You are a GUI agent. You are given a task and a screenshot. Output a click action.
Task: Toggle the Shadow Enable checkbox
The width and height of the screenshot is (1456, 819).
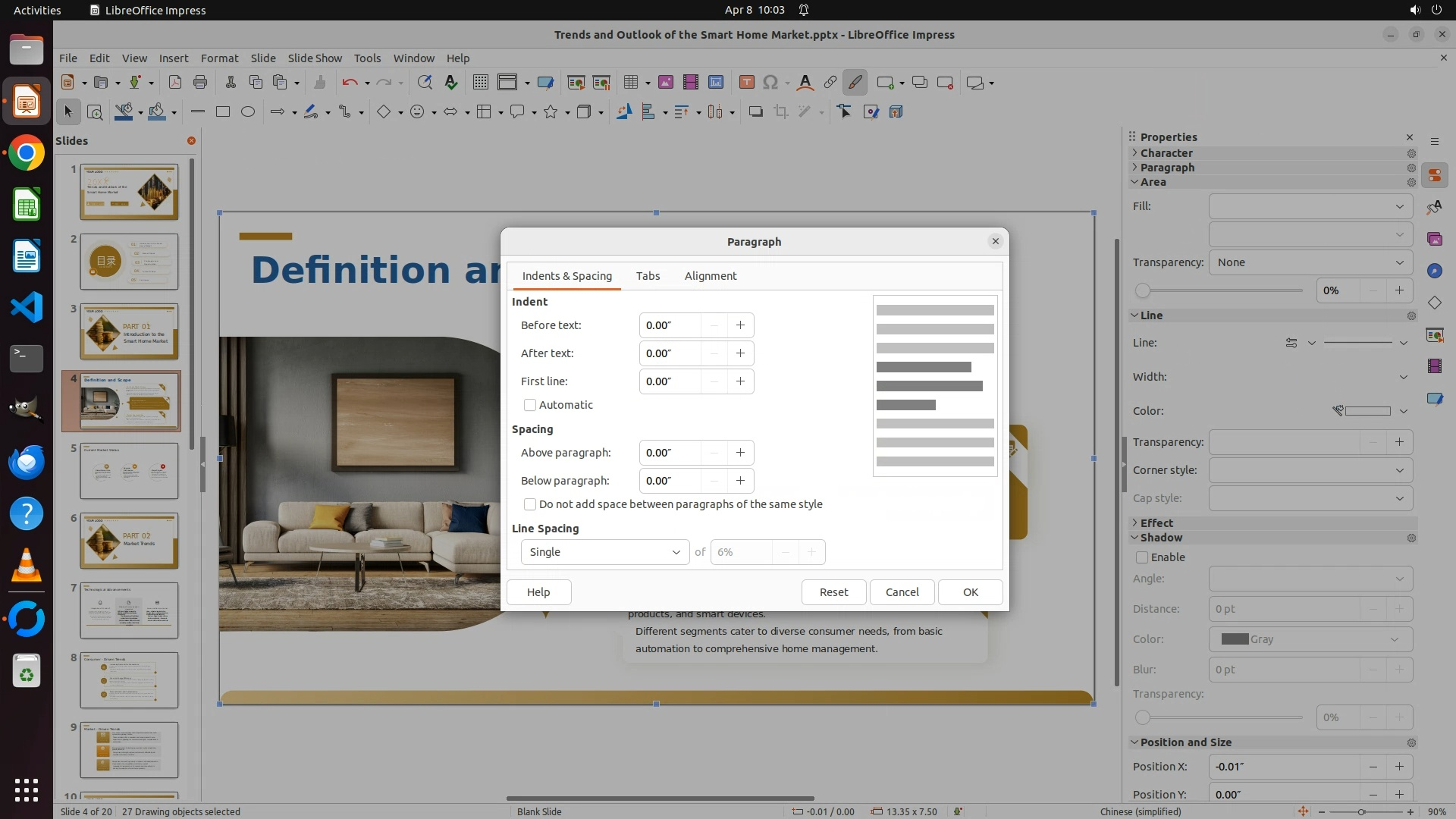tap(1142, 557)
